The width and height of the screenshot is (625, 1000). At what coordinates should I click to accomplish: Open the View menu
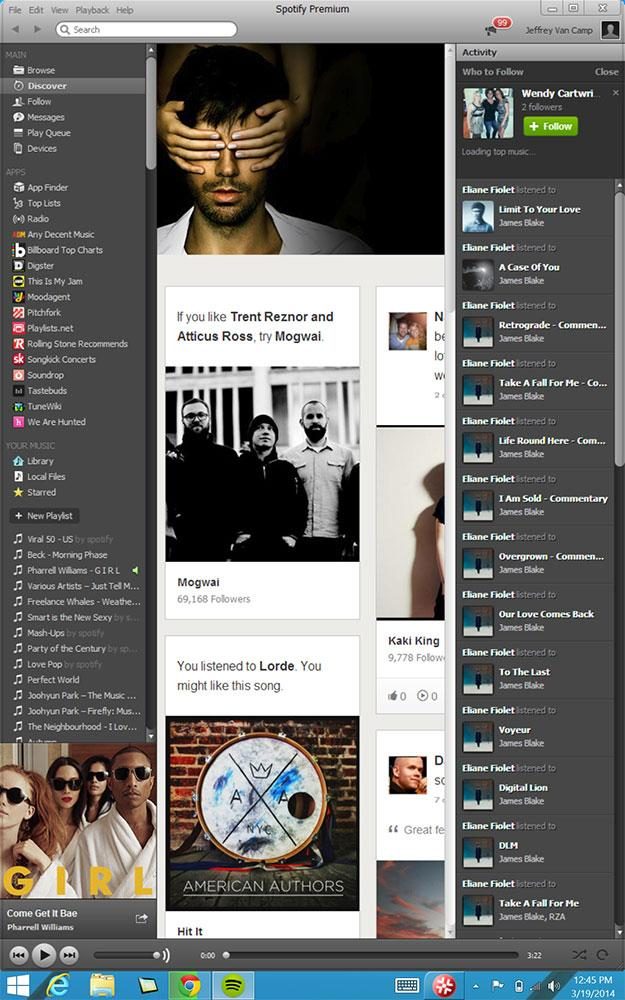click(59, 10)
